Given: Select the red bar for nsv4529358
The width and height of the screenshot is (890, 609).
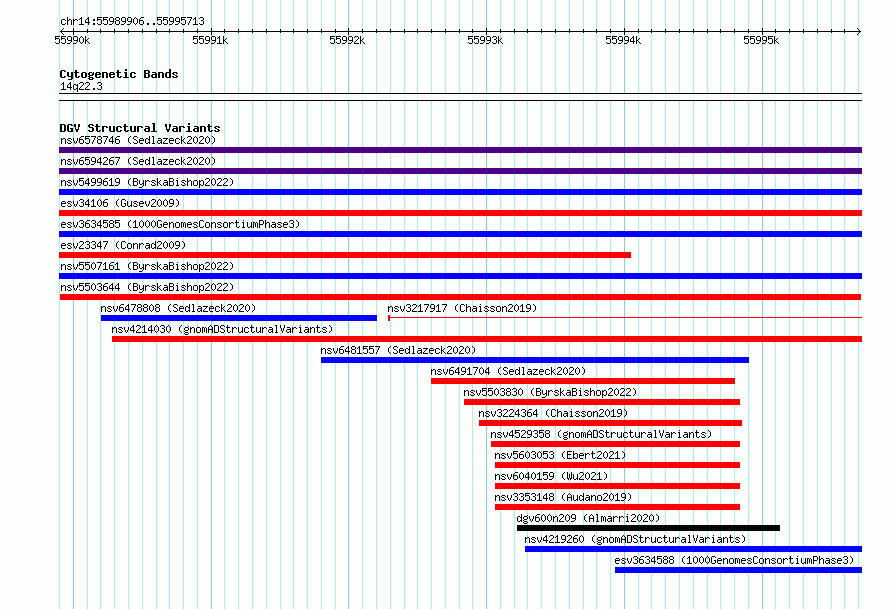Looking at the screenshot, I should [x=615, y=444].
